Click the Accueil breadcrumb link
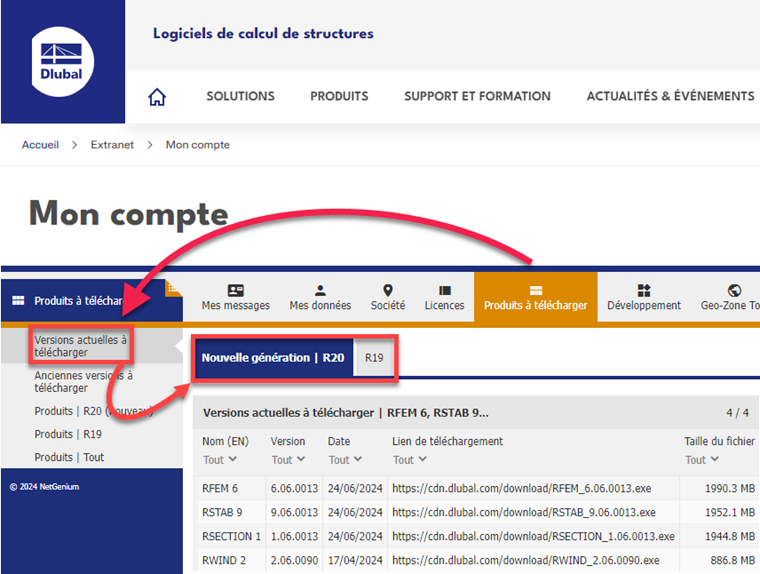This screenshot has width=760, height=574. point(40,145)
